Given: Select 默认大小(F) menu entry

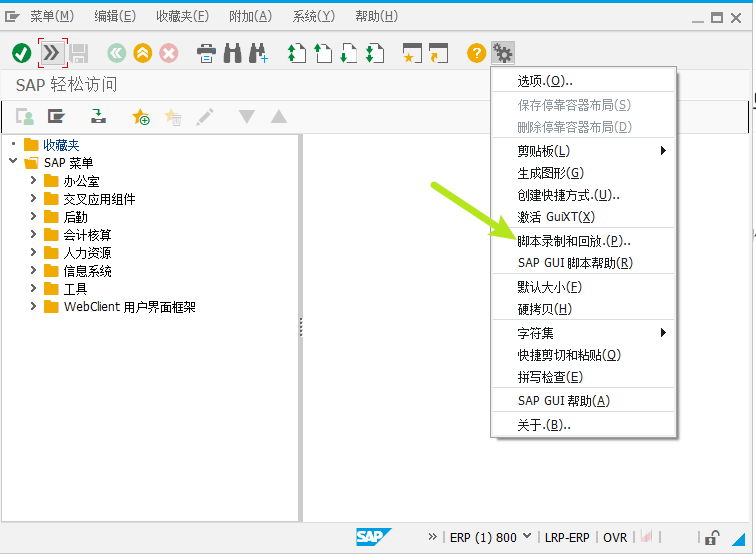Looking at the screenshot, I should 583,287.
